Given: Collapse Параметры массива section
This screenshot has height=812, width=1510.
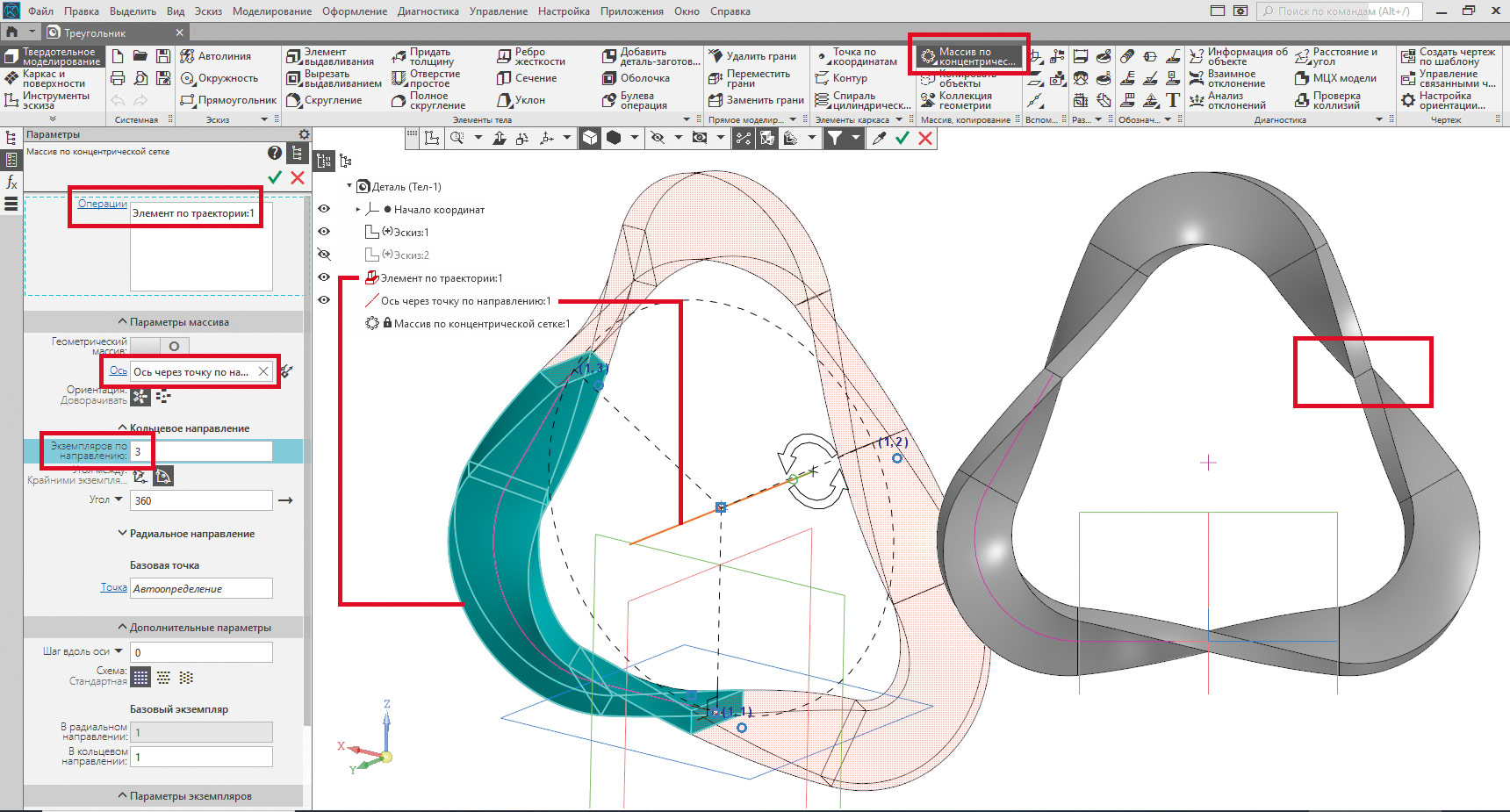Looking at the screenshot, I should (123, 322).
